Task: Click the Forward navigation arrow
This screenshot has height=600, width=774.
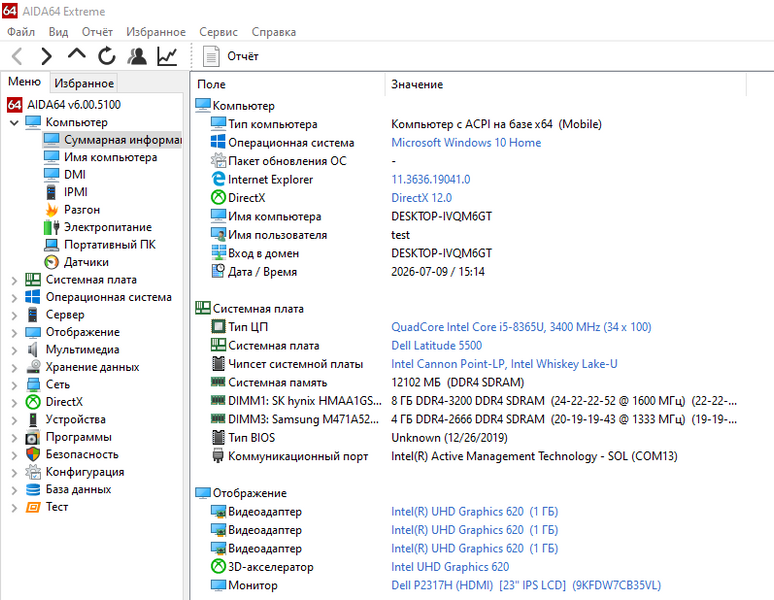Action: click(x=46, y=56)
